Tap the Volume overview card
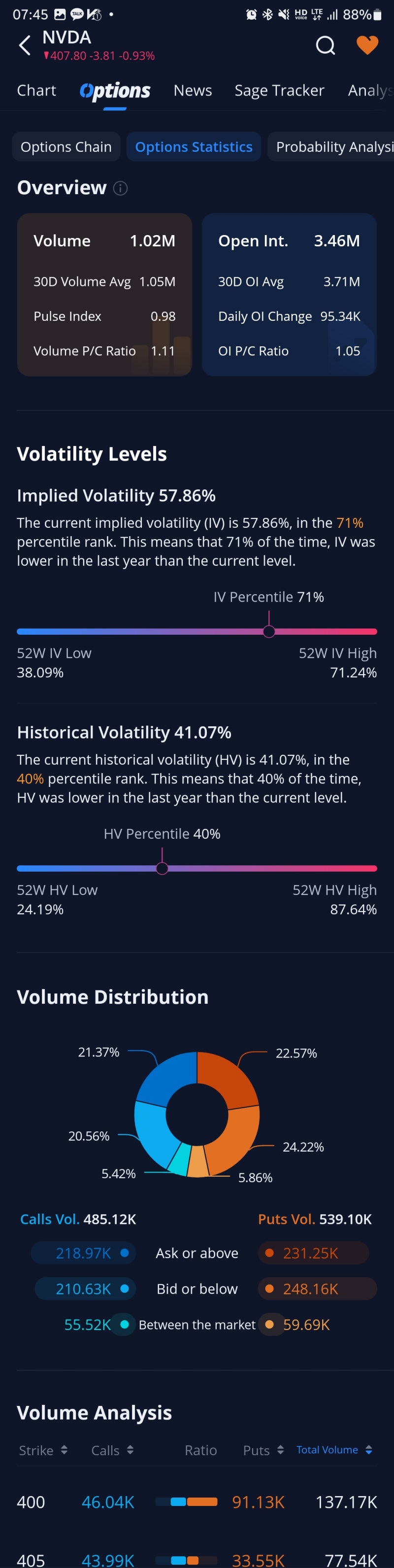The width and height of the screenshot is (394, 1568). click(x=104, y=295)
